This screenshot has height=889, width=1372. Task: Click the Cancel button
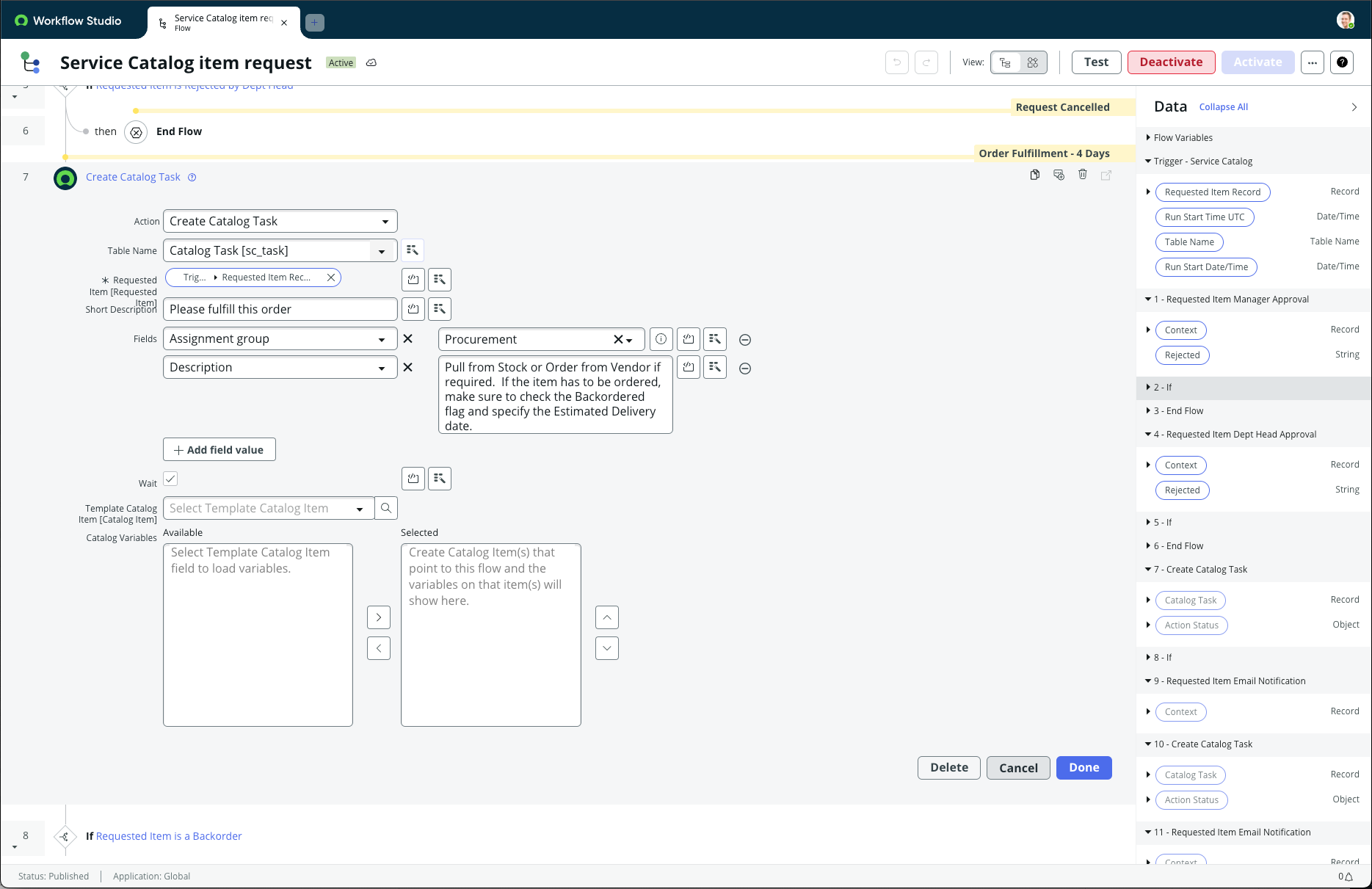tap(1019, 768)
